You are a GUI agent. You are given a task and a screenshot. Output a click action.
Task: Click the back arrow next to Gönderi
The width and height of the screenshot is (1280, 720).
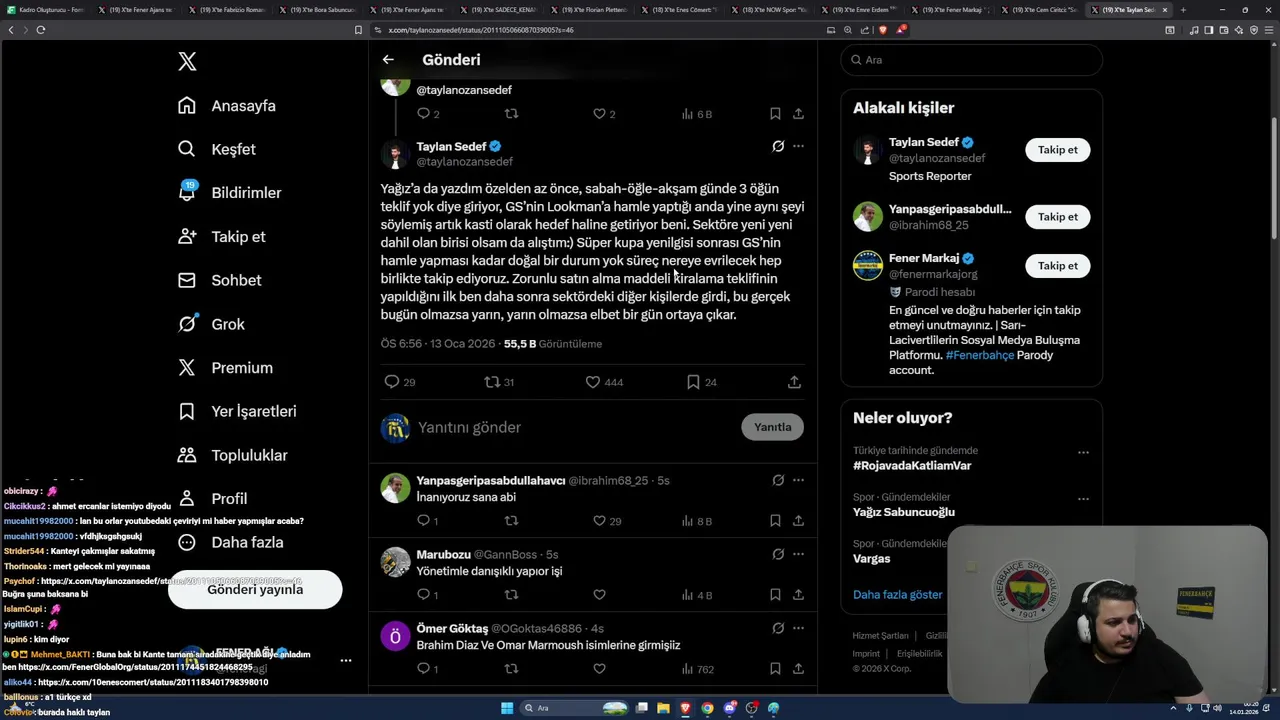point(388,60)
